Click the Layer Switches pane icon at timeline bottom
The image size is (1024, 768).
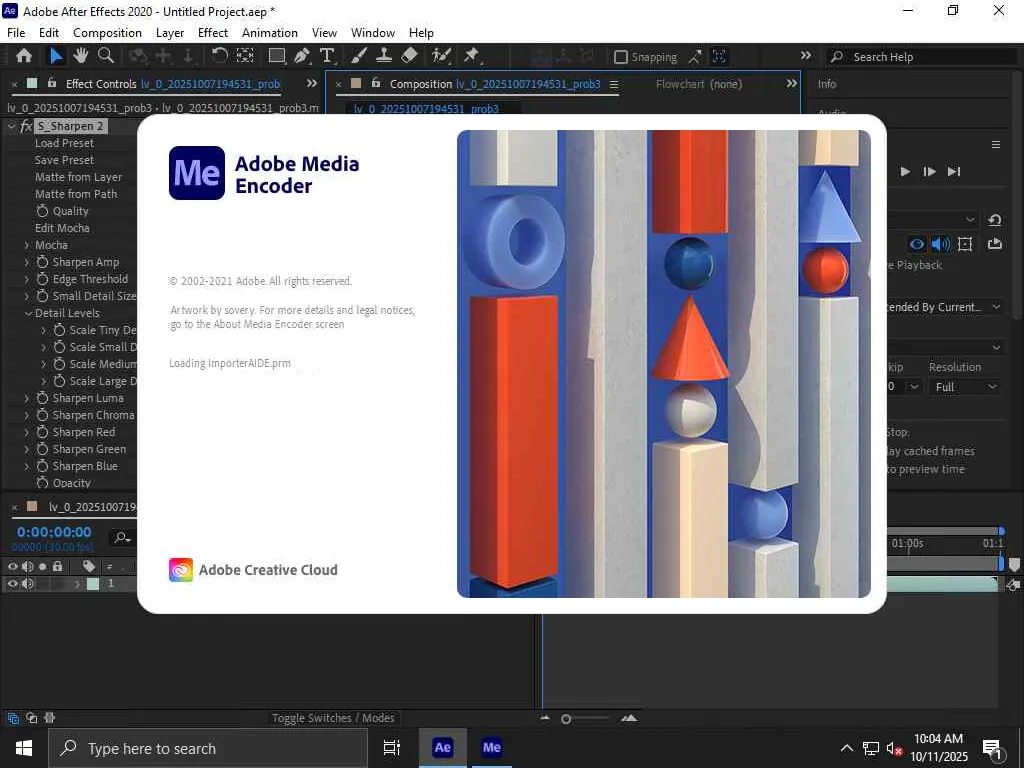tap(12, 718)
